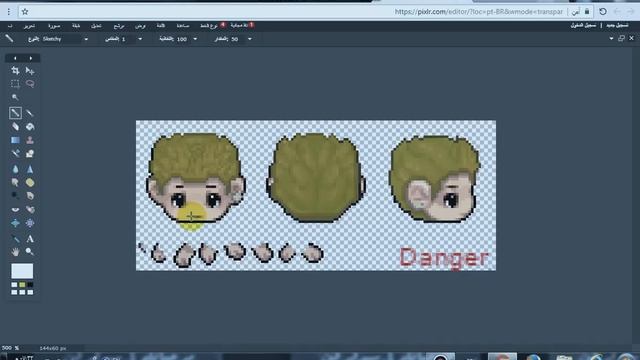Open the صورة (Image) menu
640x360 pixels.
click(54, 26)
